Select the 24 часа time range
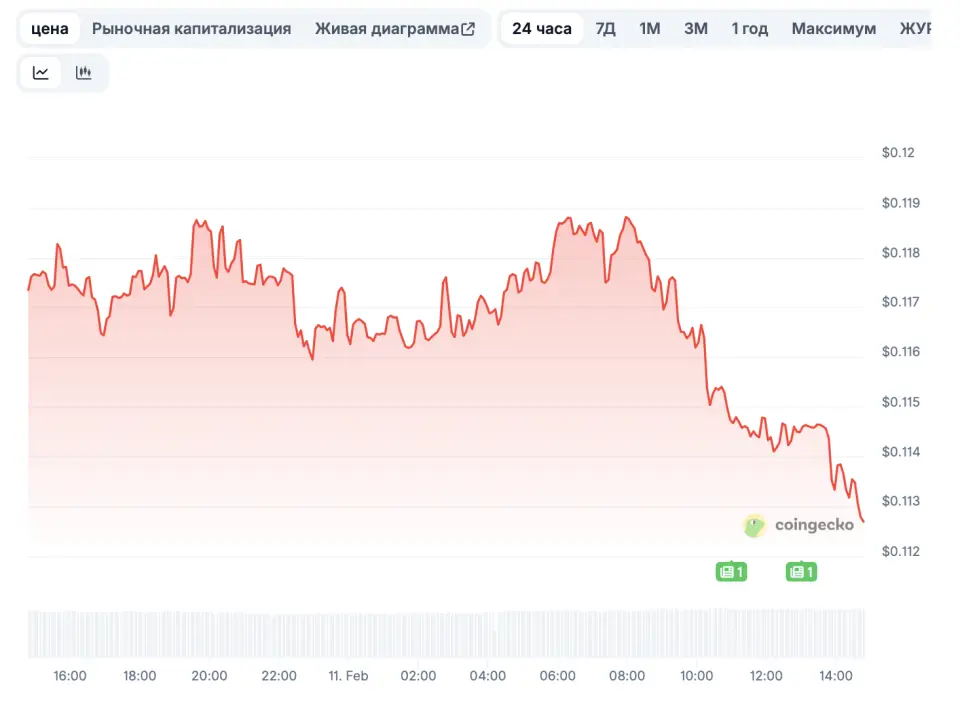The height and width of the screenshot is (706, 960). (542, 29)
